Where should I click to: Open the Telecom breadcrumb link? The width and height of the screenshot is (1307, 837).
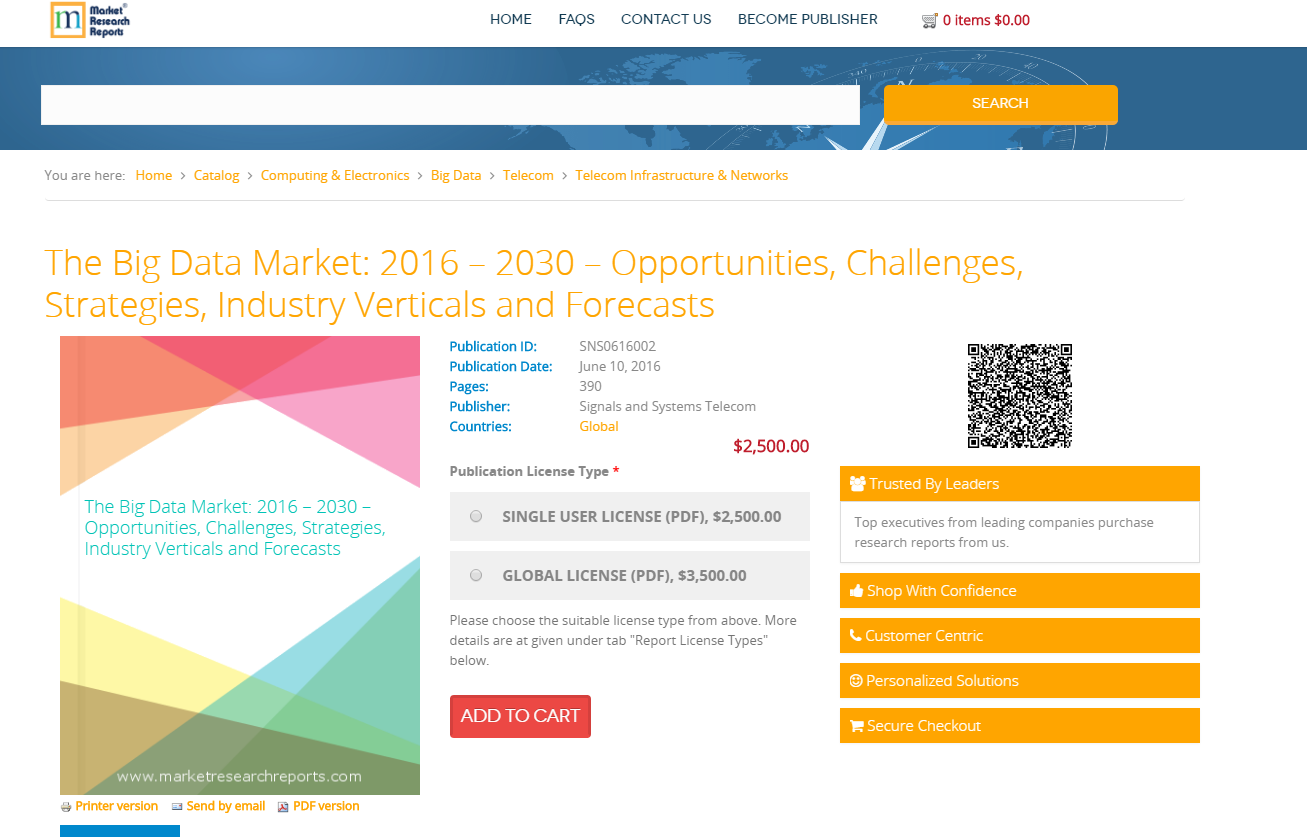(x=528, y=175)
